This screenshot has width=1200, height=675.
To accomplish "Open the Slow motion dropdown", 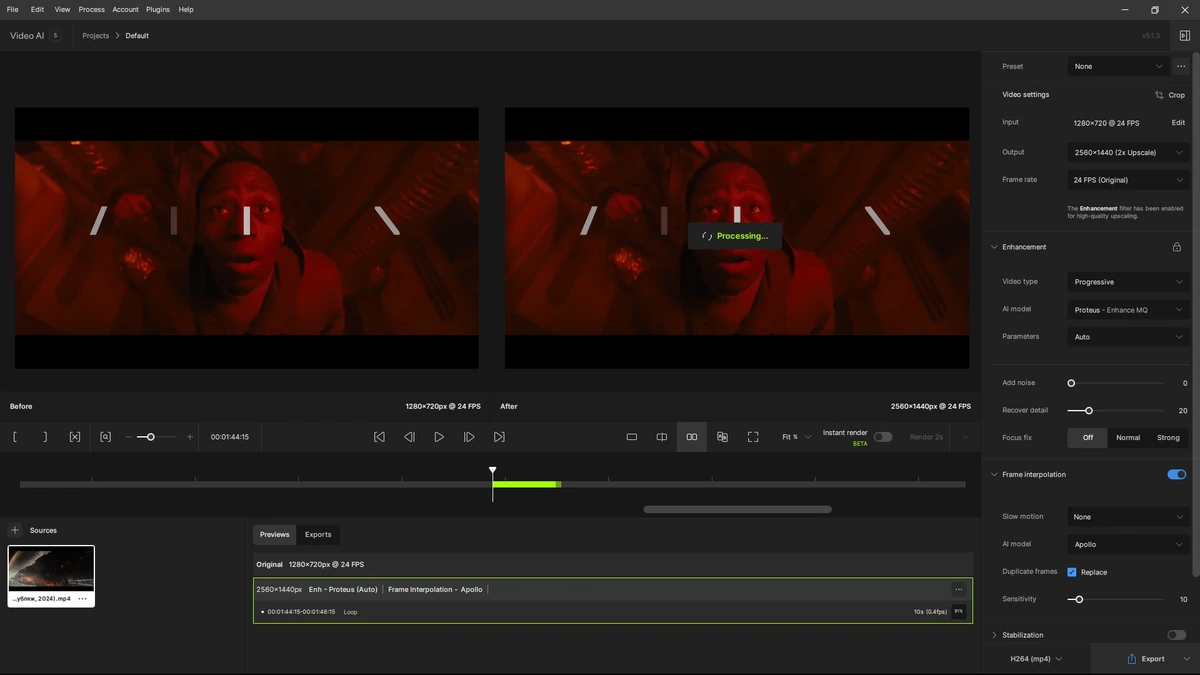I will 1128,517.
